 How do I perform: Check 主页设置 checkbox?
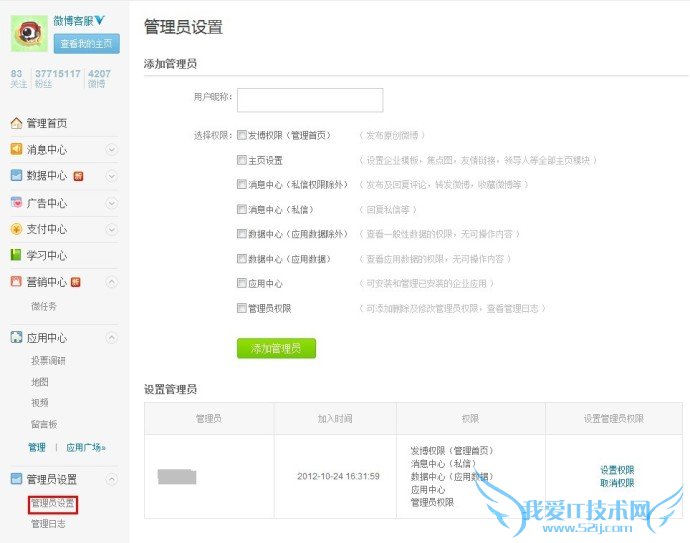tap(242, 160)
